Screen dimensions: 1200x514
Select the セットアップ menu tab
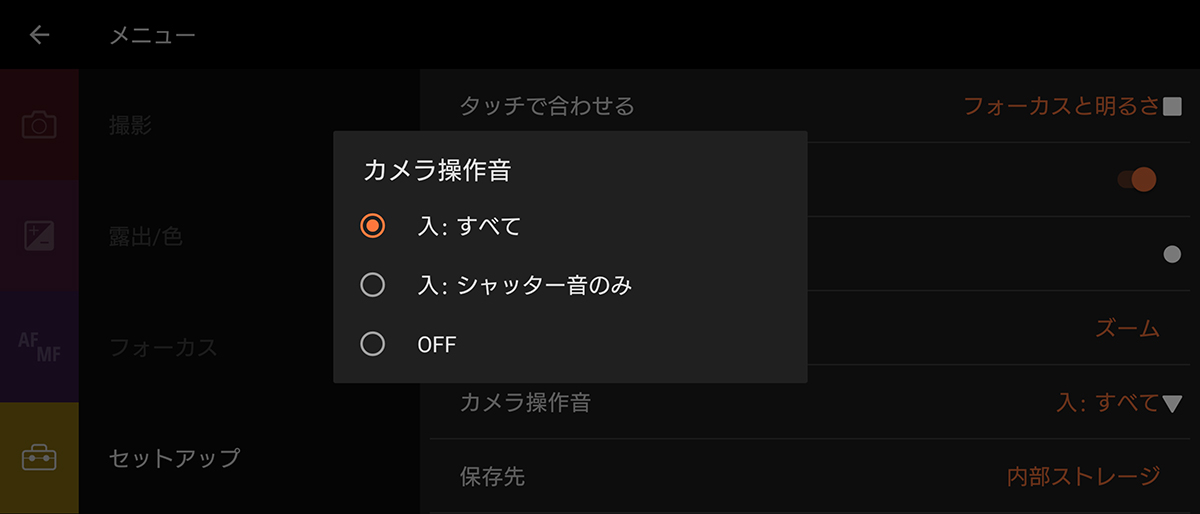point(174,458)
